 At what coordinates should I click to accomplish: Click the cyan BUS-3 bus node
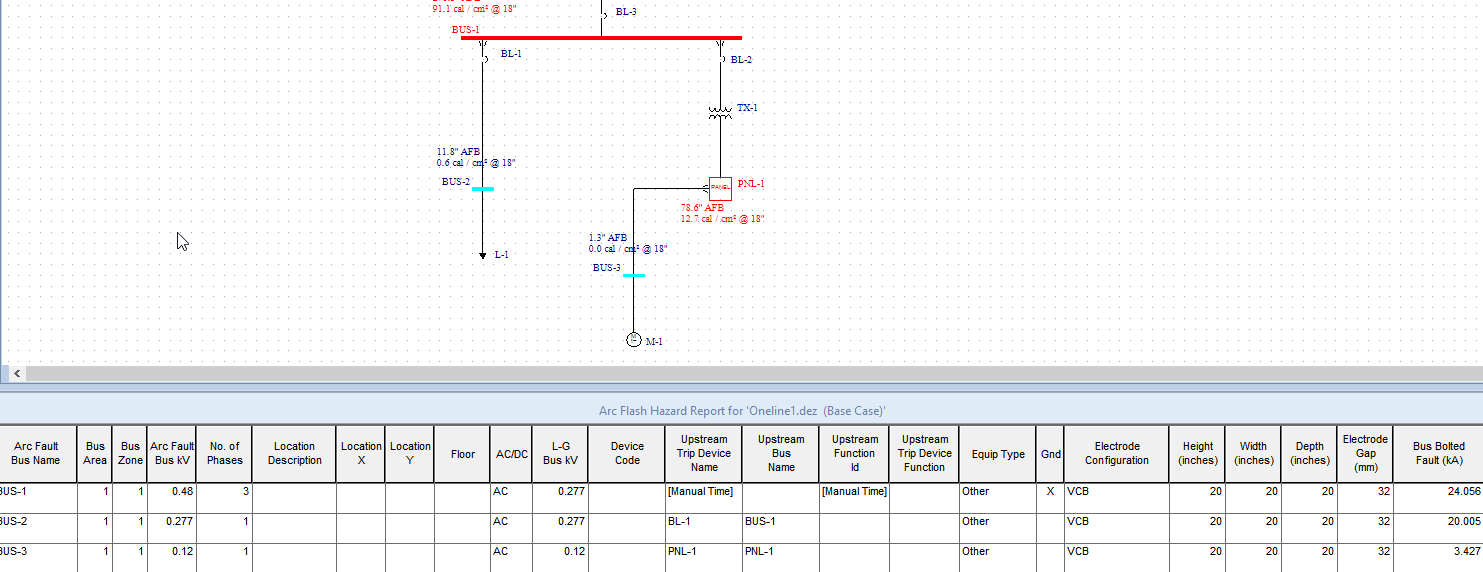click(633, 275)
